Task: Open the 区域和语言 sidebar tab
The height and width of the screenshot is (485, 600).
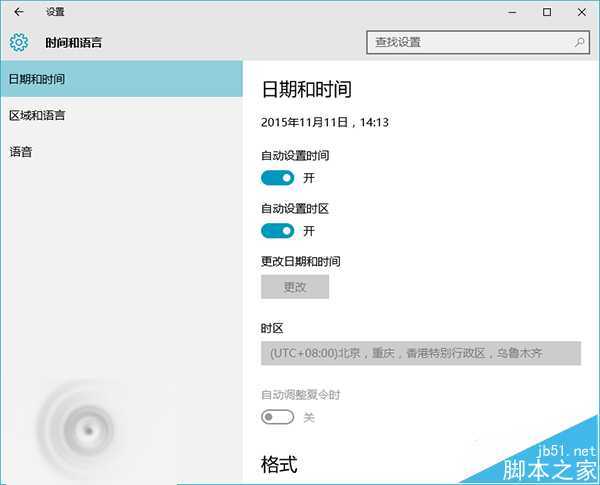Action: coord(122,115)
